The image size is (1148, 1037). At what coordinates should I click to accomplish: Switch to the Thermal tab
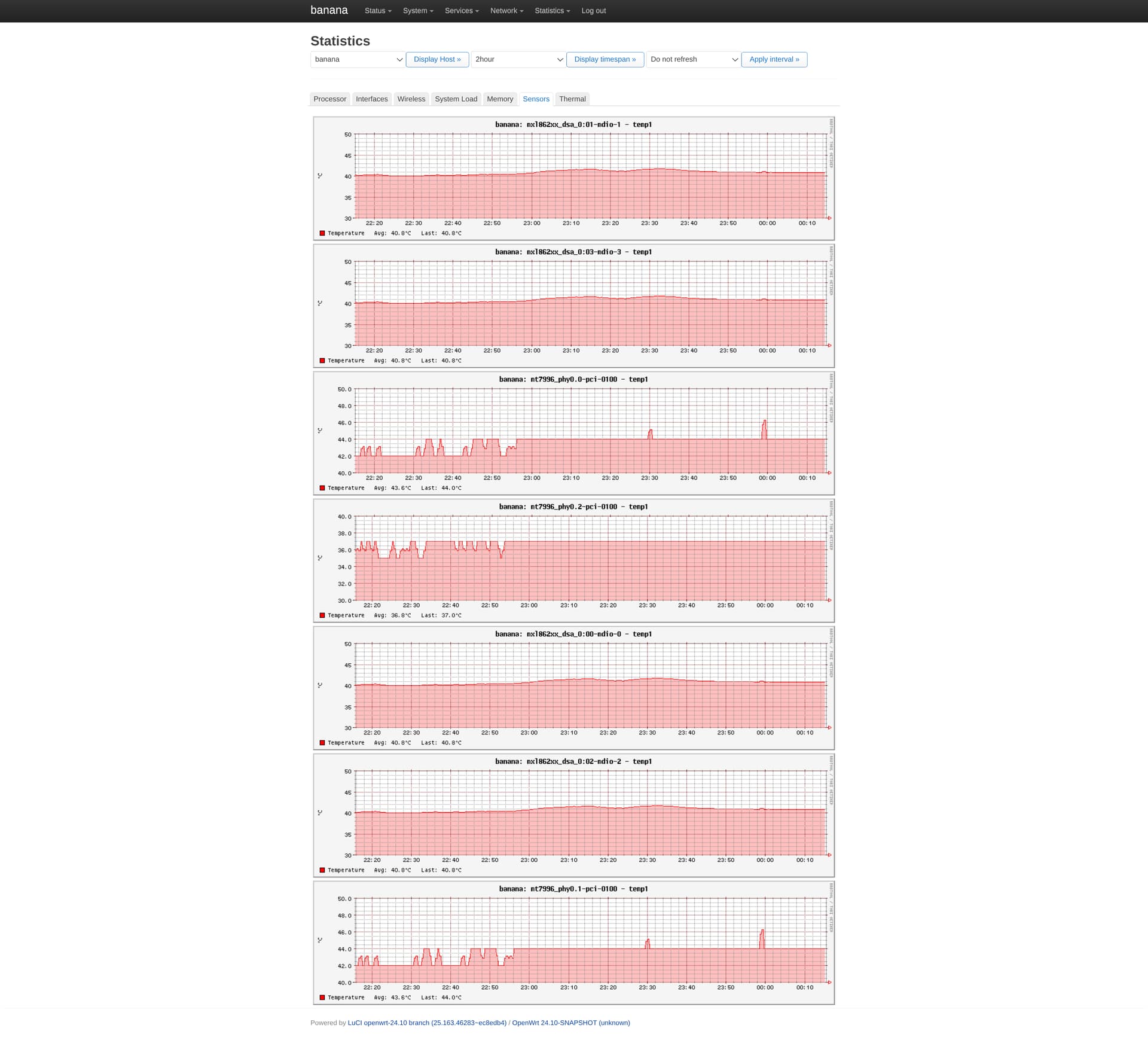tap(572, 99)
